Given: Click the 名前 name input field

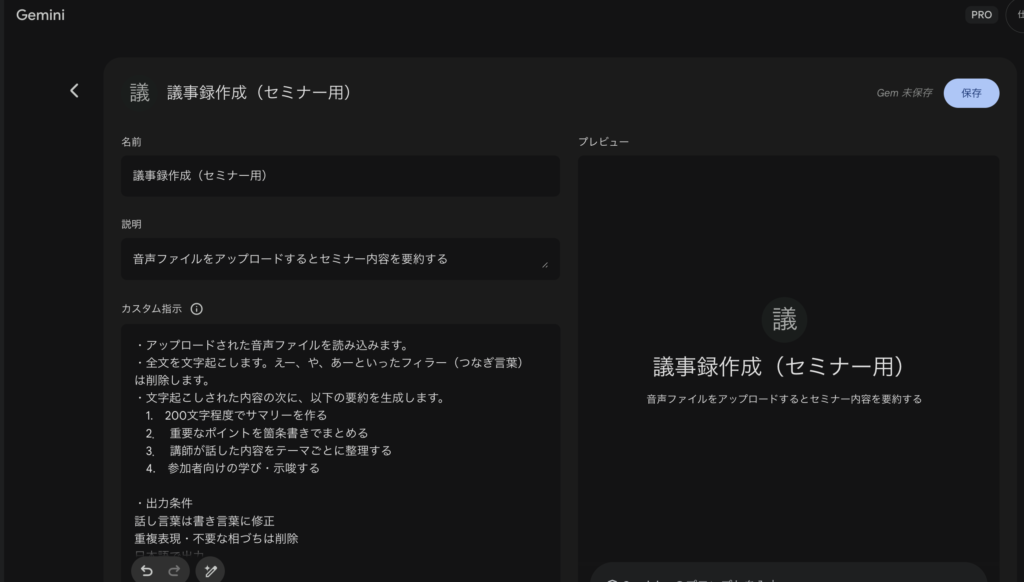Looking at the screenshot, I should tap(340, 176).
